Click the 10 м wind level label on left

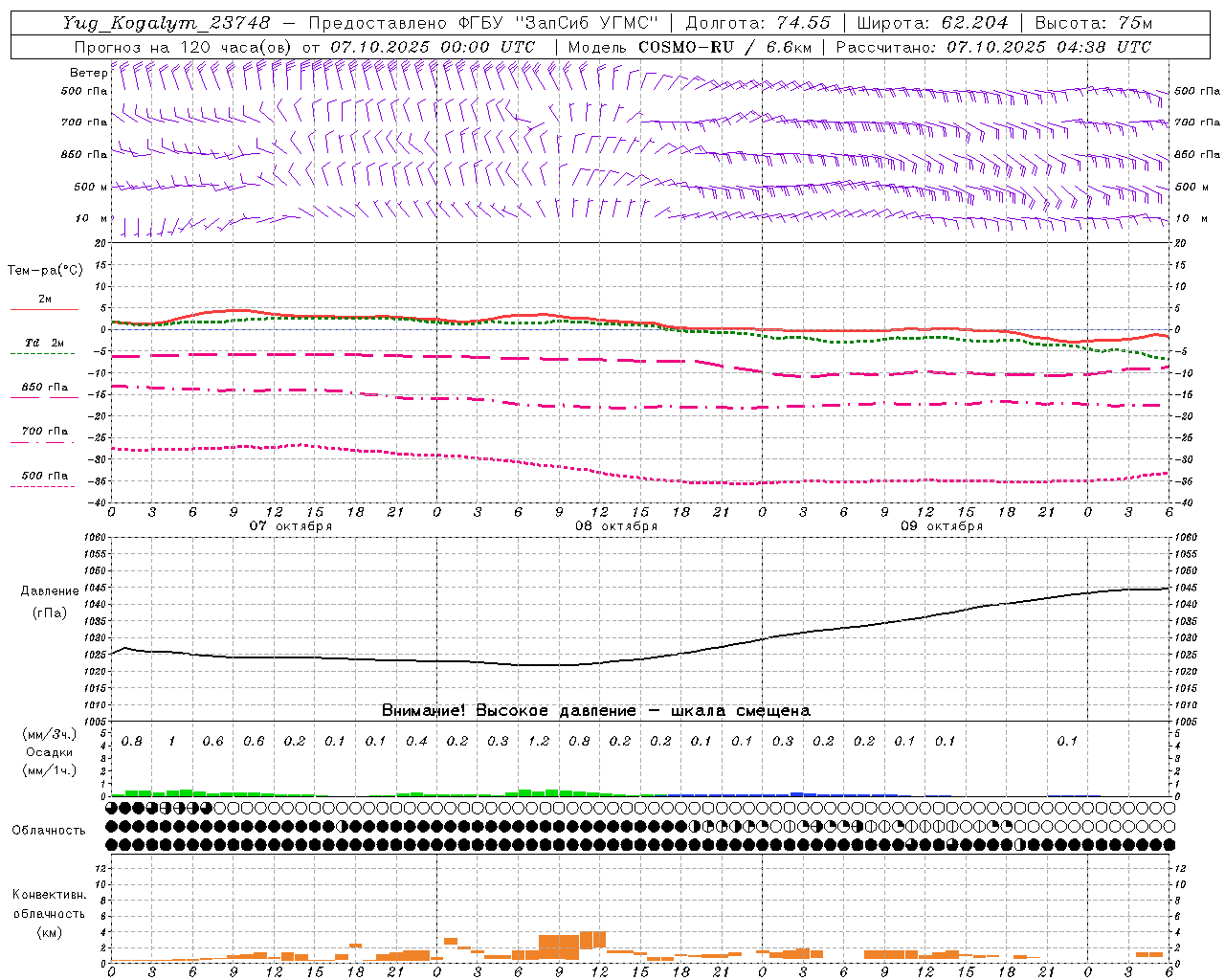[91, 219]
